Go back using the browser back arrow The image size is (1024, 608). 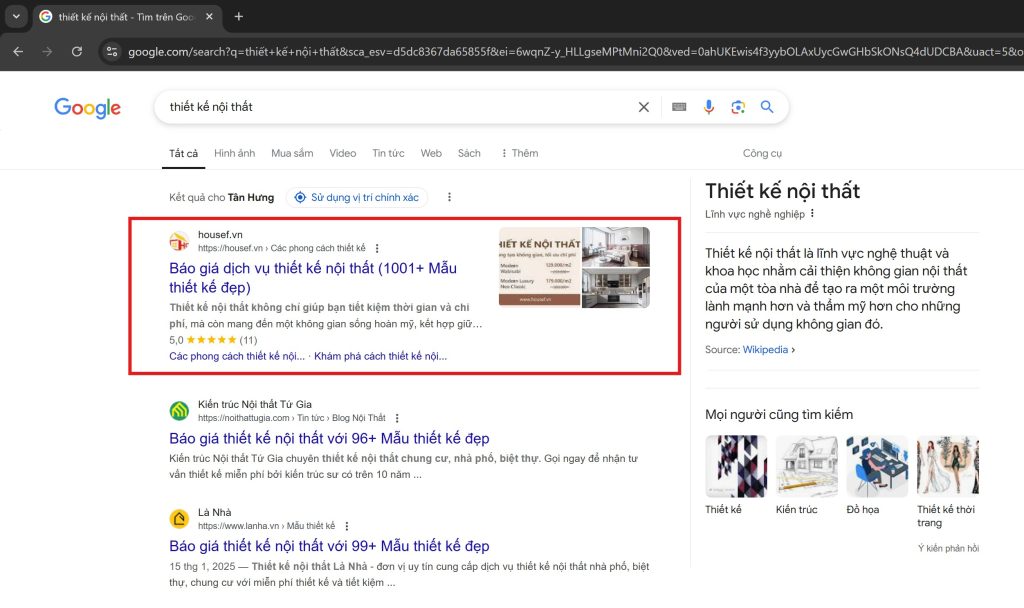click(18, 52)
